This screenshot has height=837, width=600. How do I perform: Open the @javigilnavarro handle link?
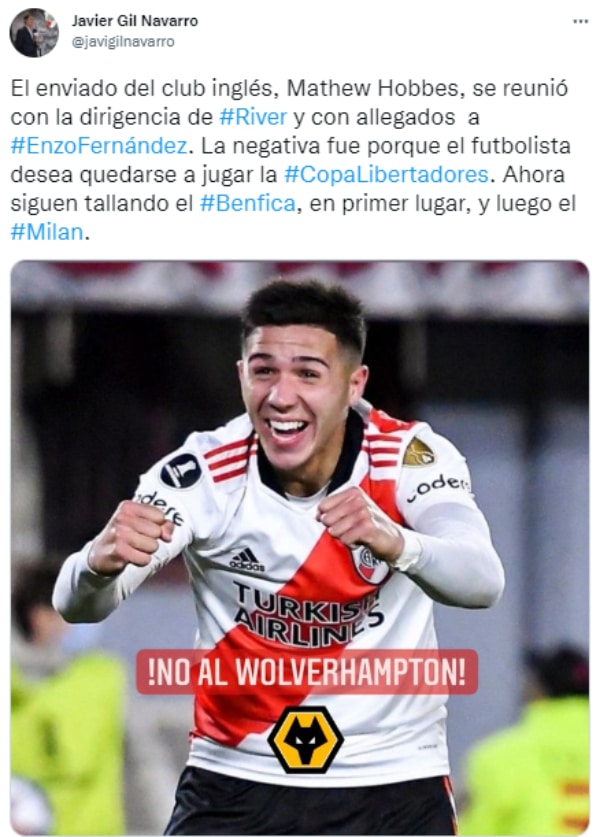[123, 42]
